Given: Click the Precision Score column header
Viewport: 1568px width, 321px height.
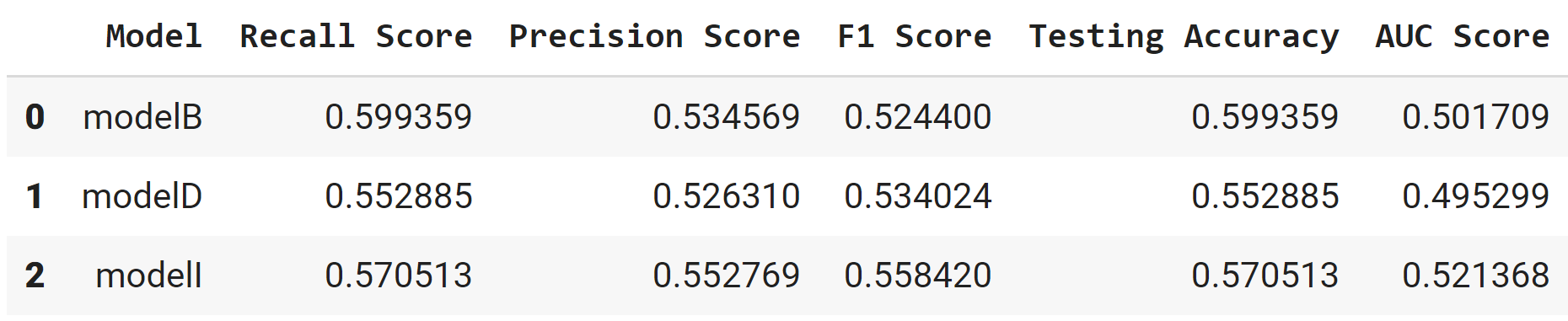Looking at the screenshot, I should (654, 36).
